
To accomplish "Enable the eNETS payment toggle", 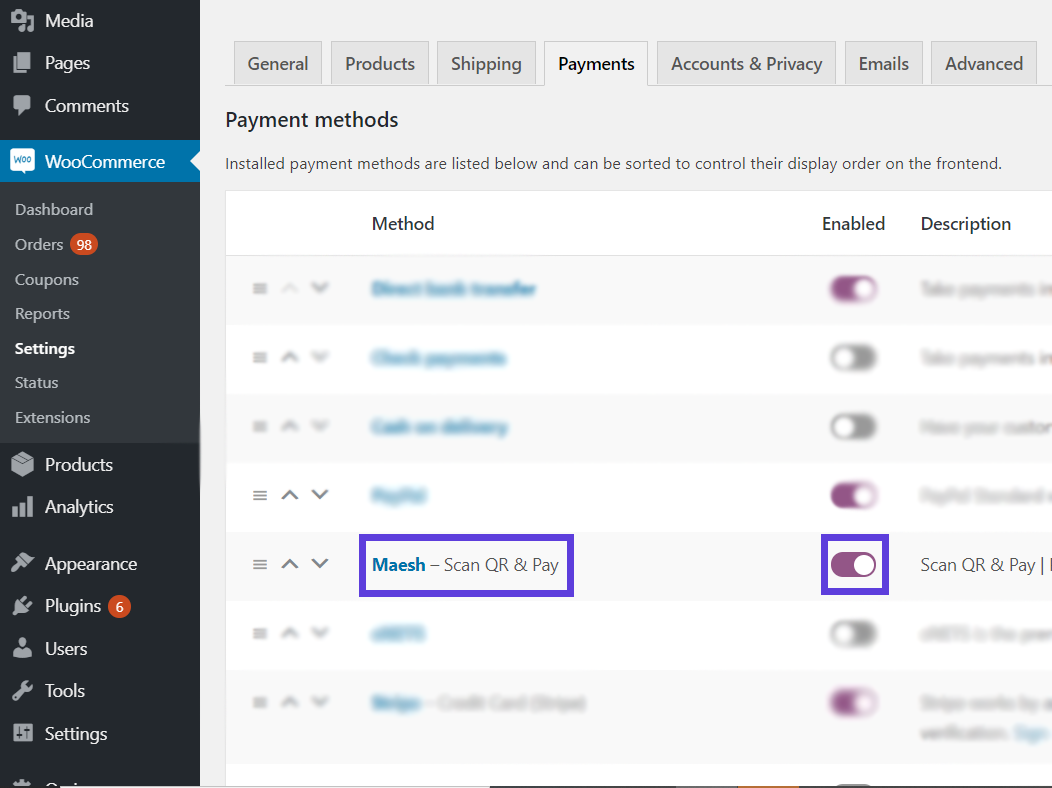I will [853, 634].
